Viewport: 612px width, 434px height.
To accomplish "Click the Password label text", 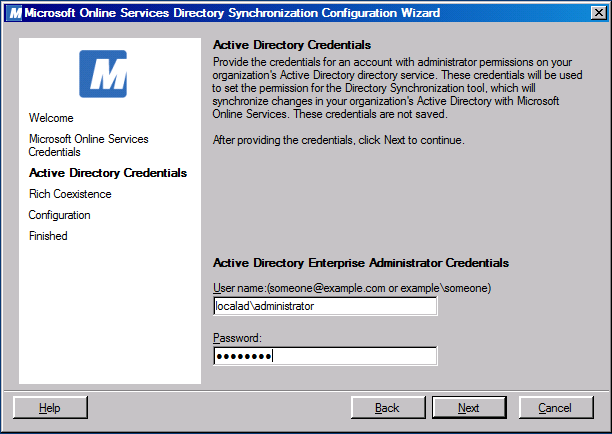I will (237, 338).
